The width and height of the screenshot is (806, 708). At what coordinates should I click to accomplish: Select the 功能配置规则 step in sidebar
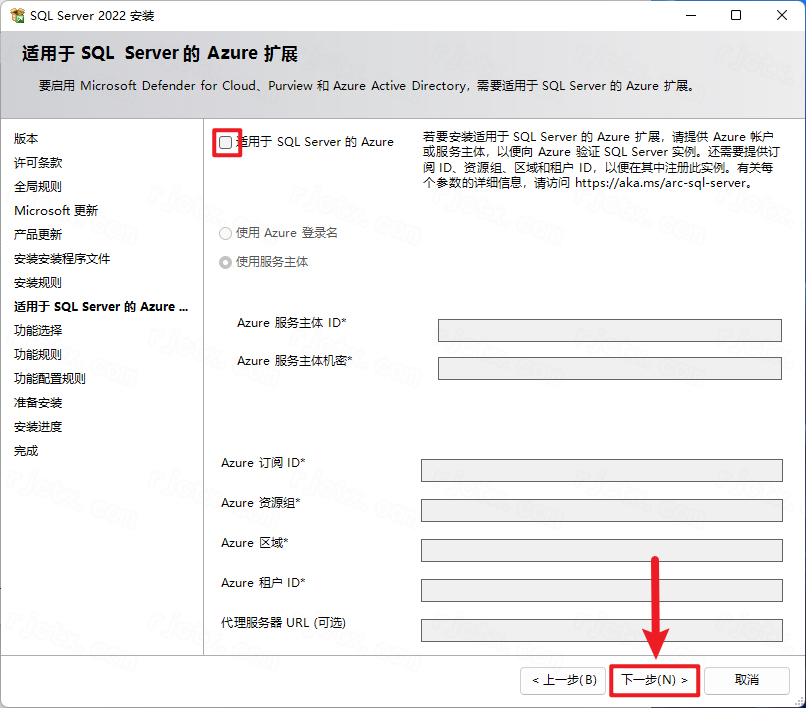tap(50, 379)
